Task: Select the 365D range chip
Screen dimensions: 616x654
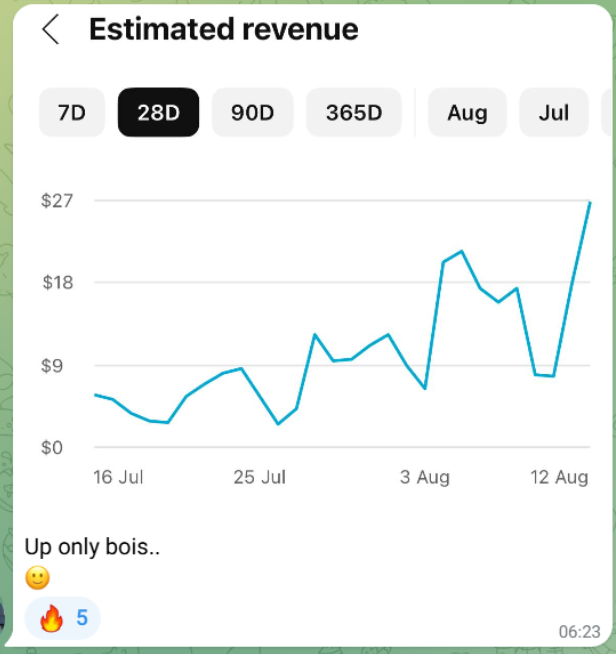Action: click(x=354, y=112)
